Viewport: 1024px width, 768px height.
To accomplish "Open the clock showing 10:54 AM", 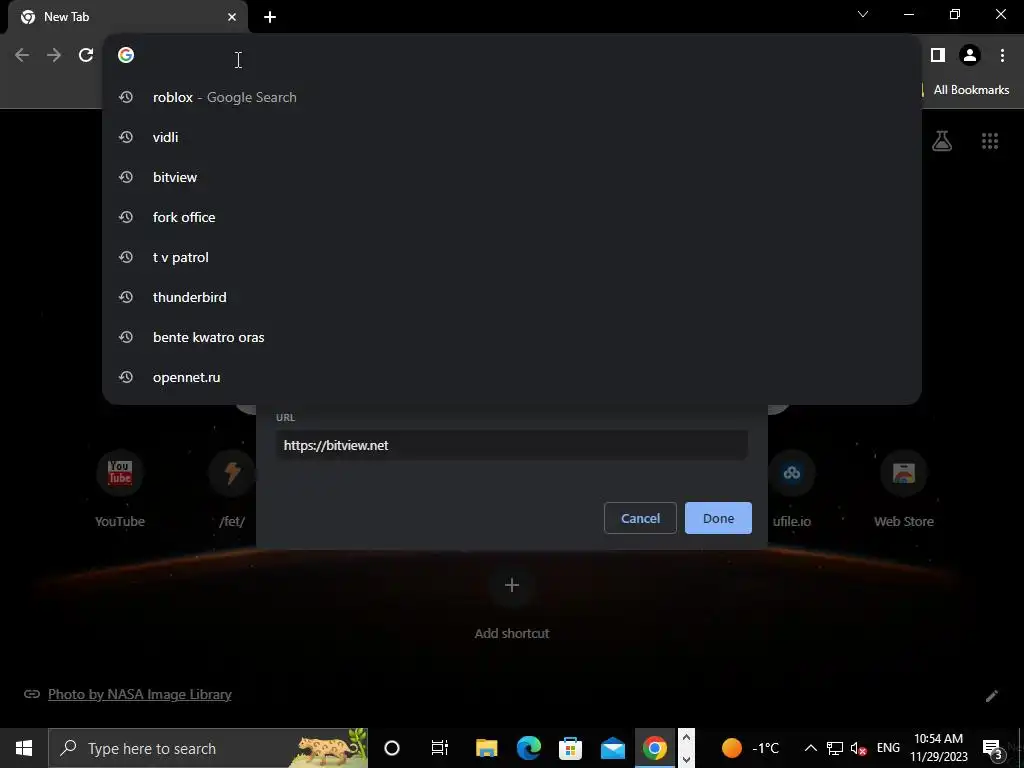I will (x=938, y=748).
